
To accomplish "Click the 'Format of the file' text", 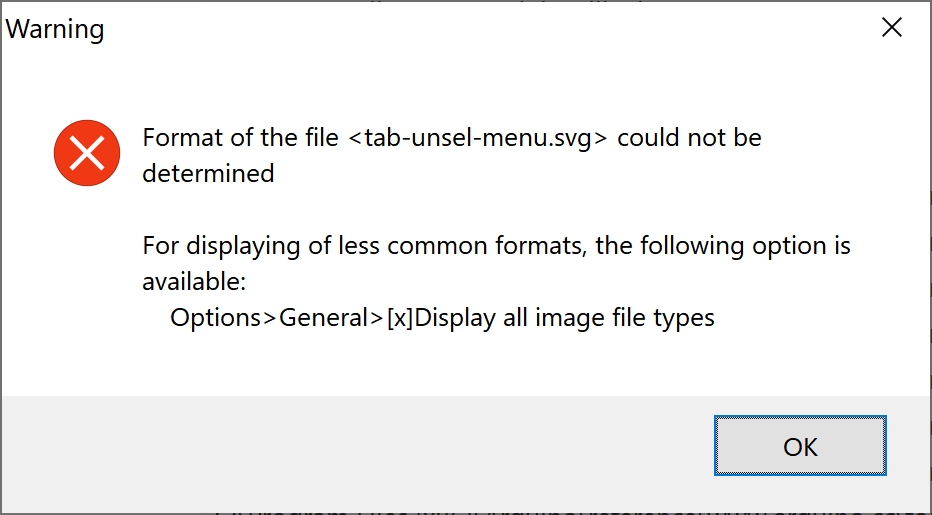I will point(240,137).
